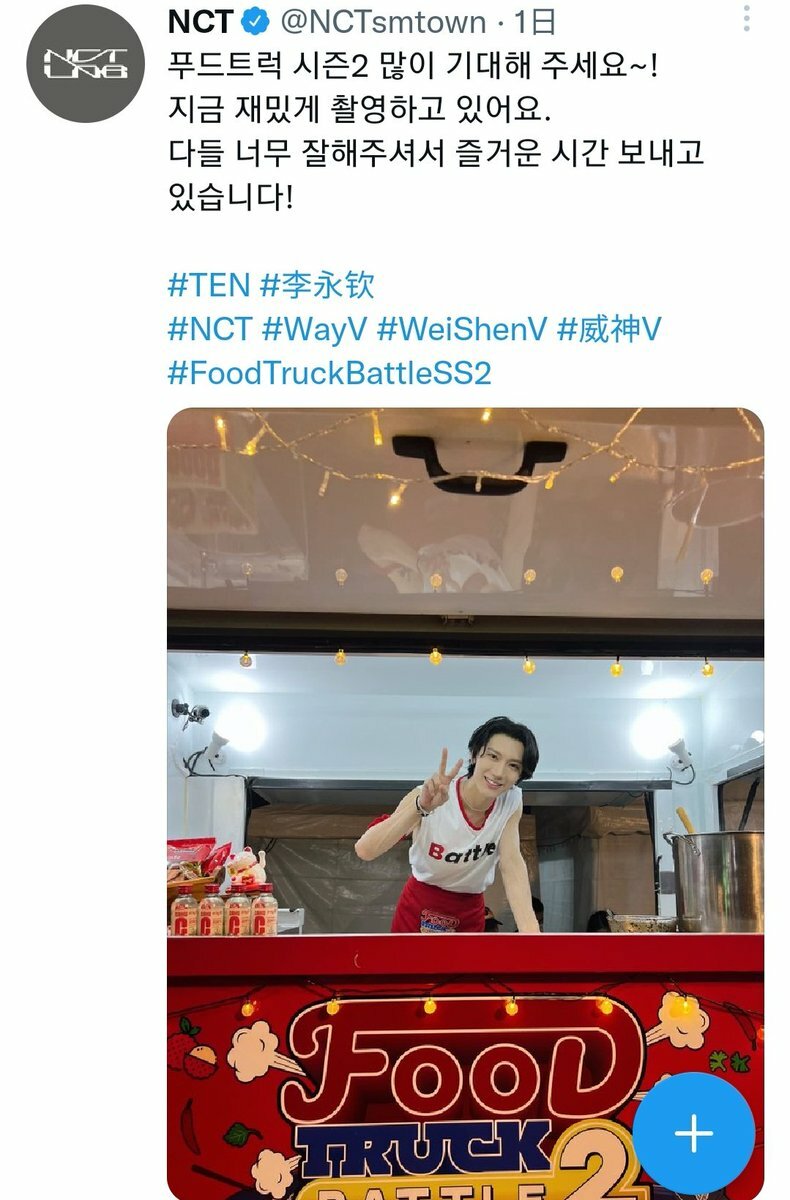Open the #TEN hashtag
The height and width of the screenshot is (1200, 790).
[x=208, y=285]
